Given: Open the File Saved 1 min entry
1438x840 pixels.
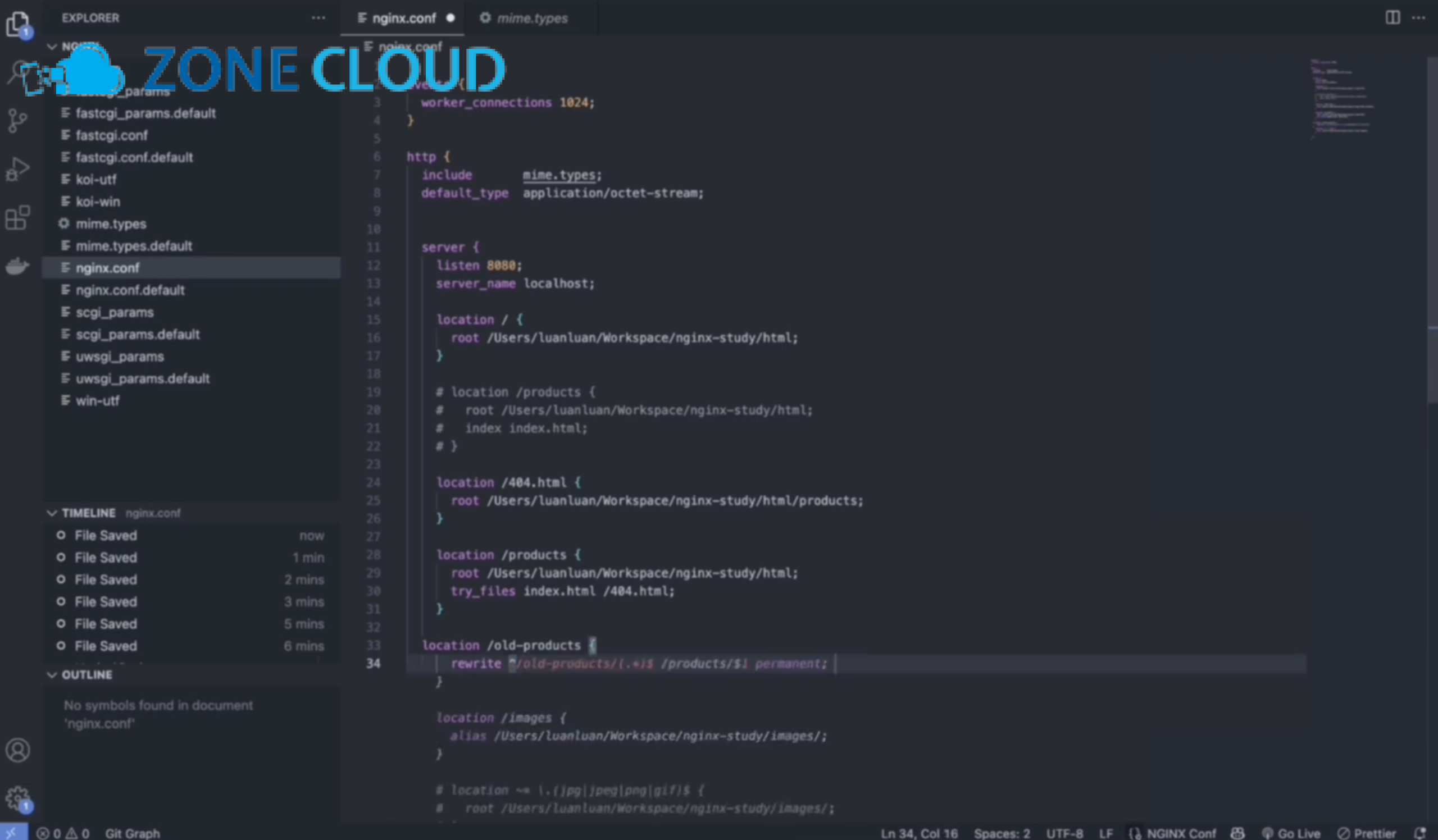Looking at the screenshot, I should click(192, 558).
